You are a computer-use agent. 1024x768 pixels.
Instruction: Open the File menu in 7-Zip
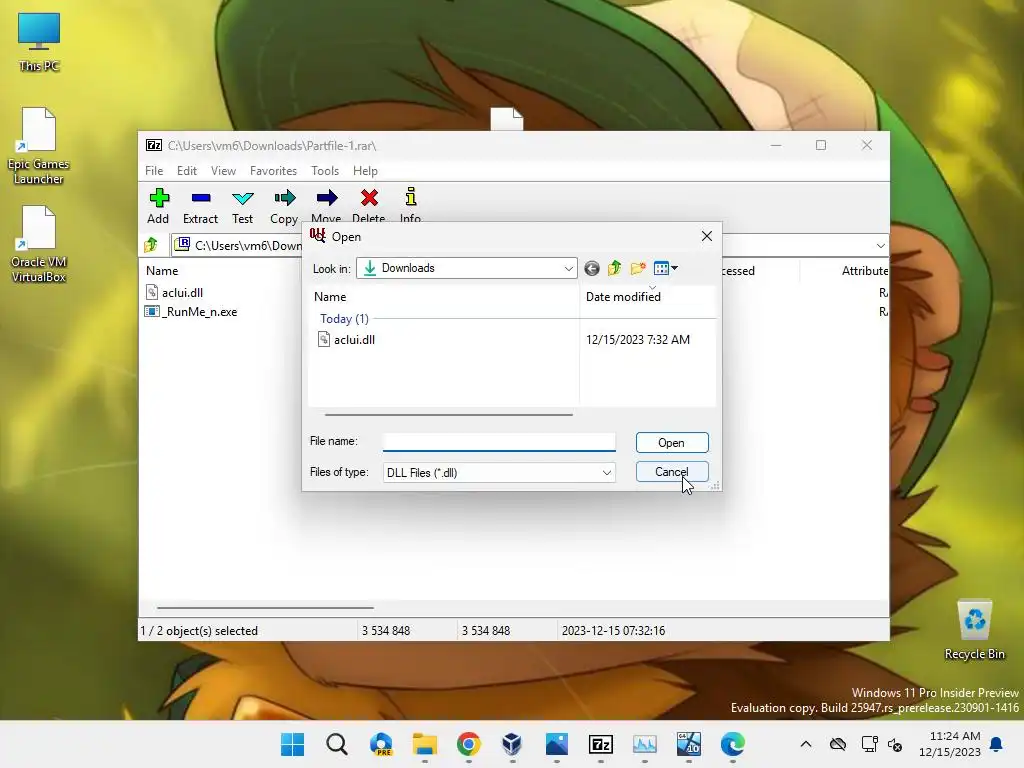[154, 170]
